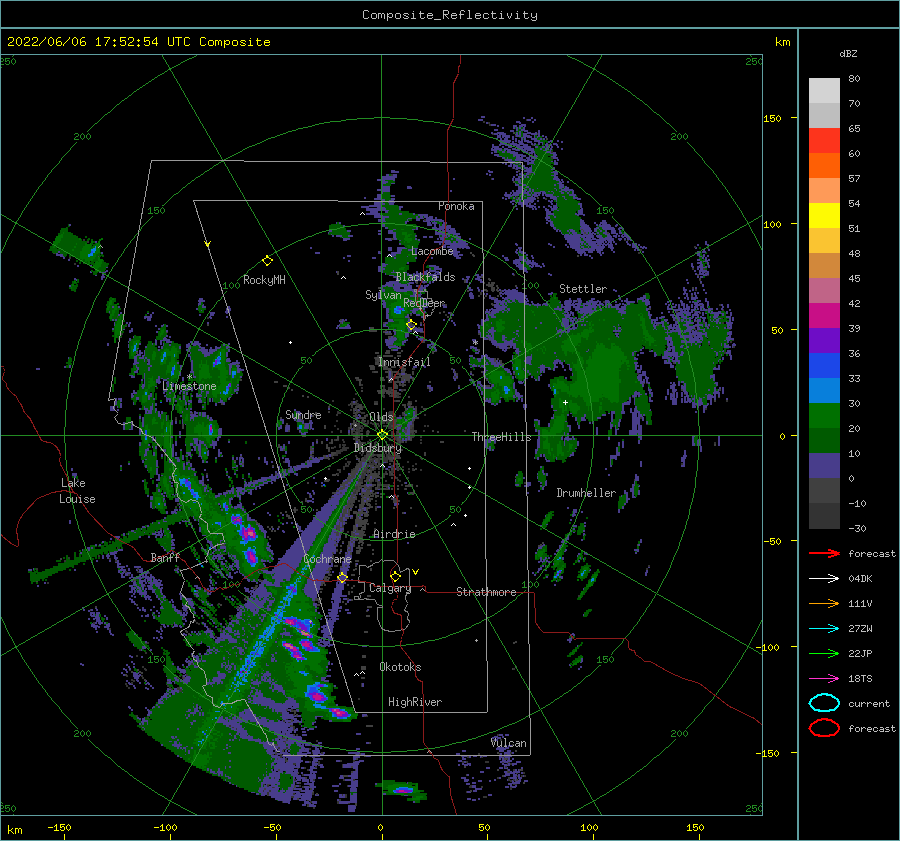Click the Drumheller city label
Viewport: 900px width, 841px height.
coord(585,493)
